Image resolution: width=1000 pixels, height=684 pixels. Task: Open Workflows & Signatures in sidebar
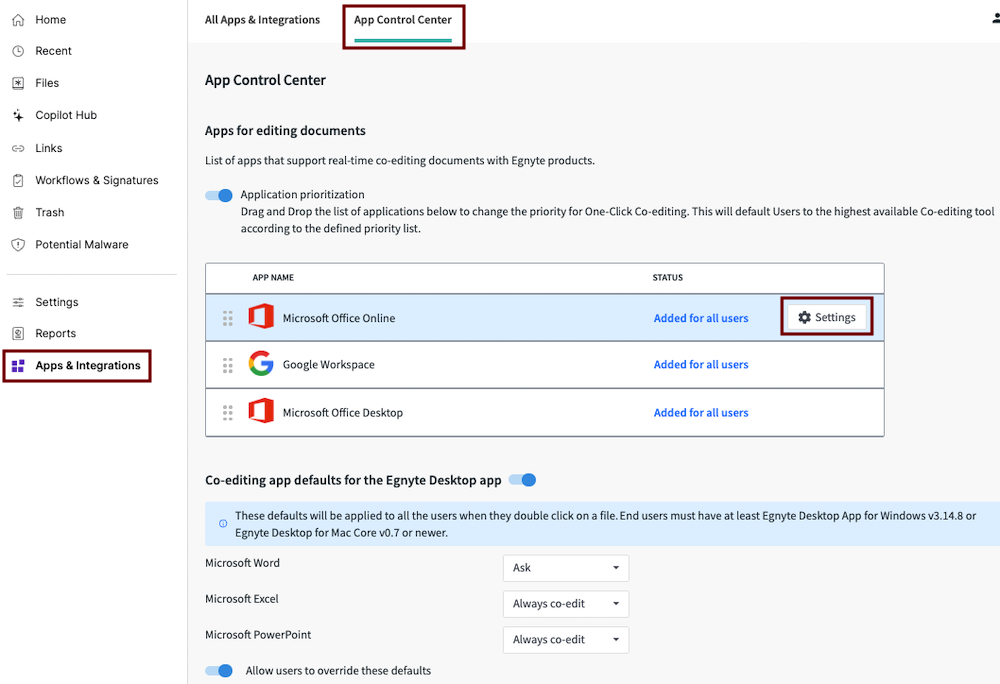coord(97,180)
